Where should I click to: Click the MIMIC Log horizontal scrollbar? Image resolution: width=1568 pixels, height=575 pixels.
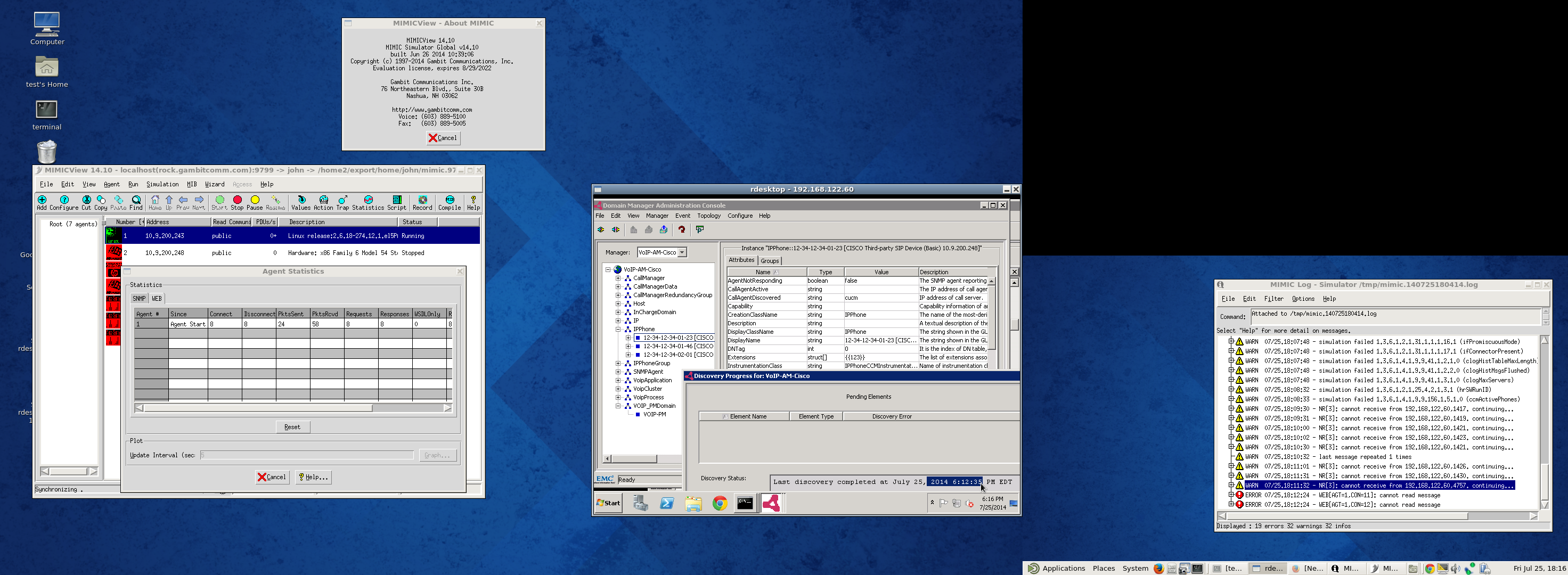[x=1377, y=516]
